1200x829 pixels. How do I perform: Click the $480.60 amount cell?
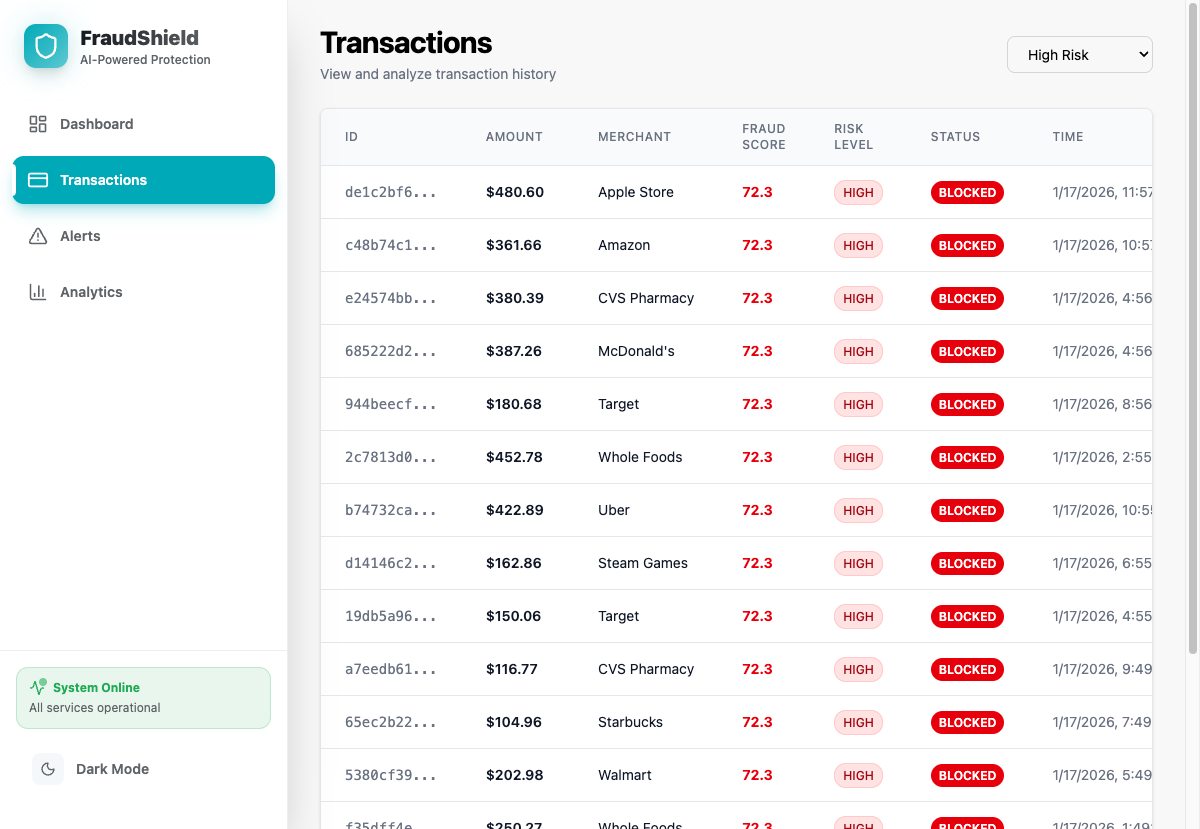click(515, 192)
